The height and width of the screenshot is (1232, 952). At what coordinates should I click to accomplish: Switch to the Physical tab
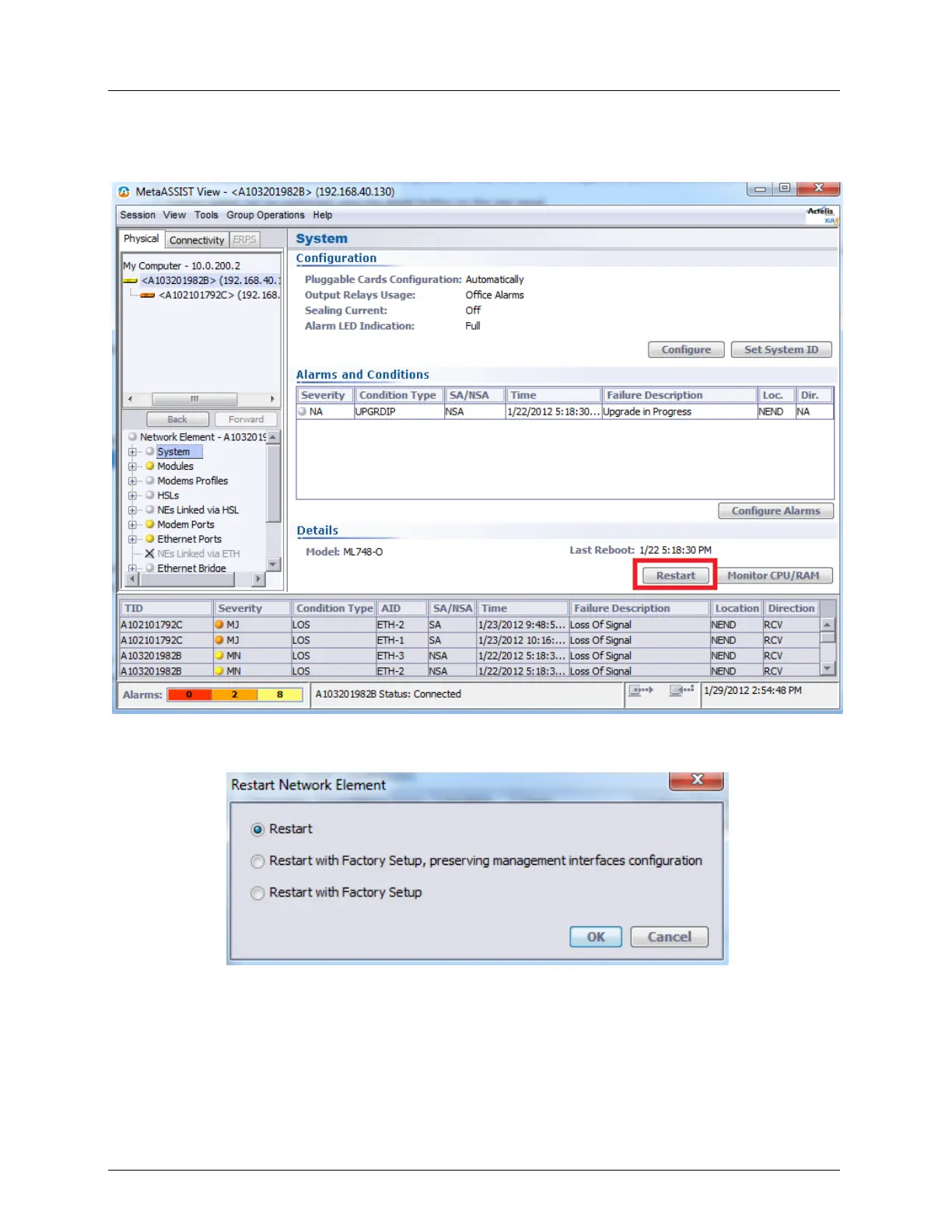click(x=141, y=239)
